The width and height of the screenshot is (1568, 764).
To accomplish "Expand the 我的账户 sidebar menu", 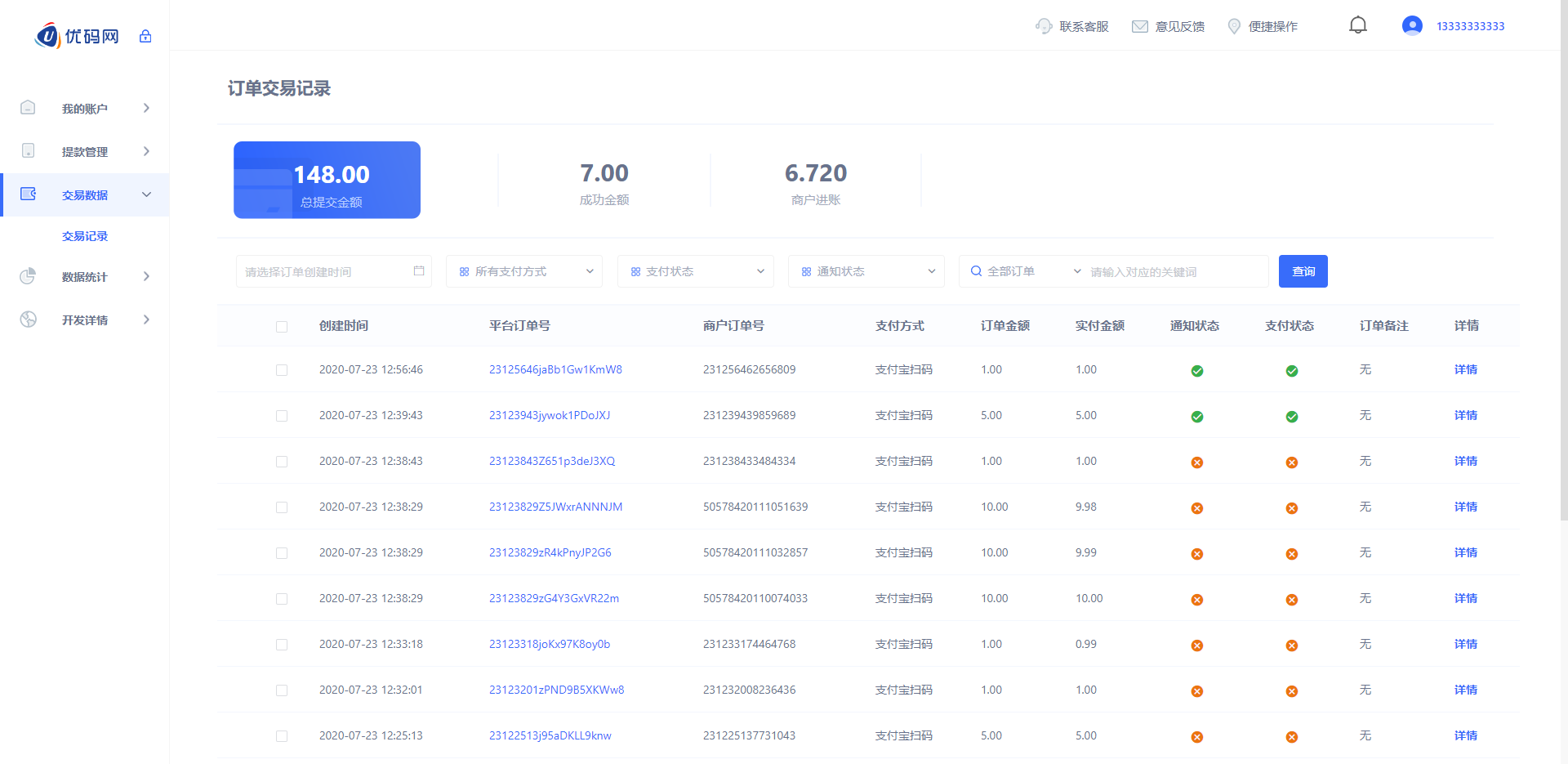I will (85, 109).
